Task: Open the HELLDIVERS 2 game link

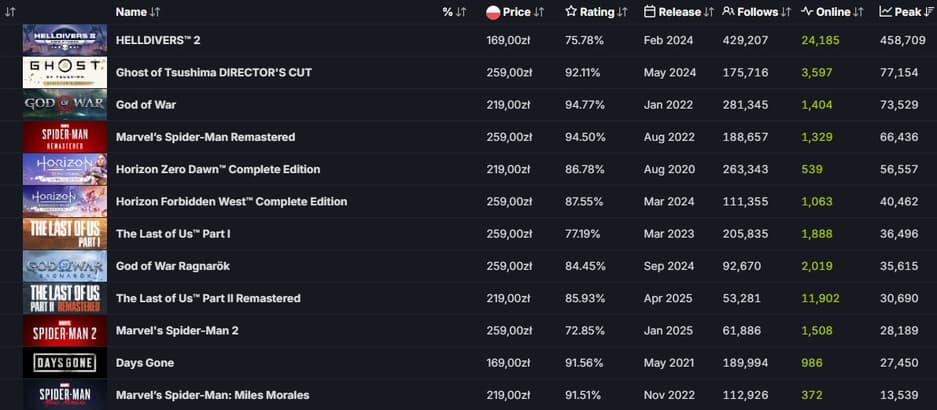Action: 158,40
